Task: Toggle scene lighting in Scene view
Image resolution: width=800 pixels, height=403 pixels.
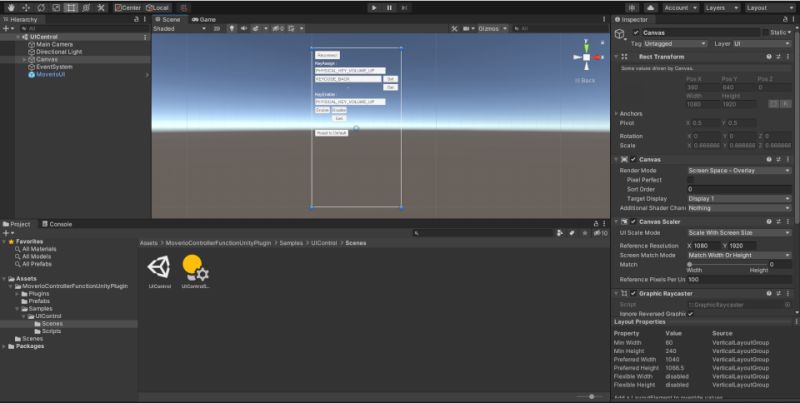Action: point(232,29)
